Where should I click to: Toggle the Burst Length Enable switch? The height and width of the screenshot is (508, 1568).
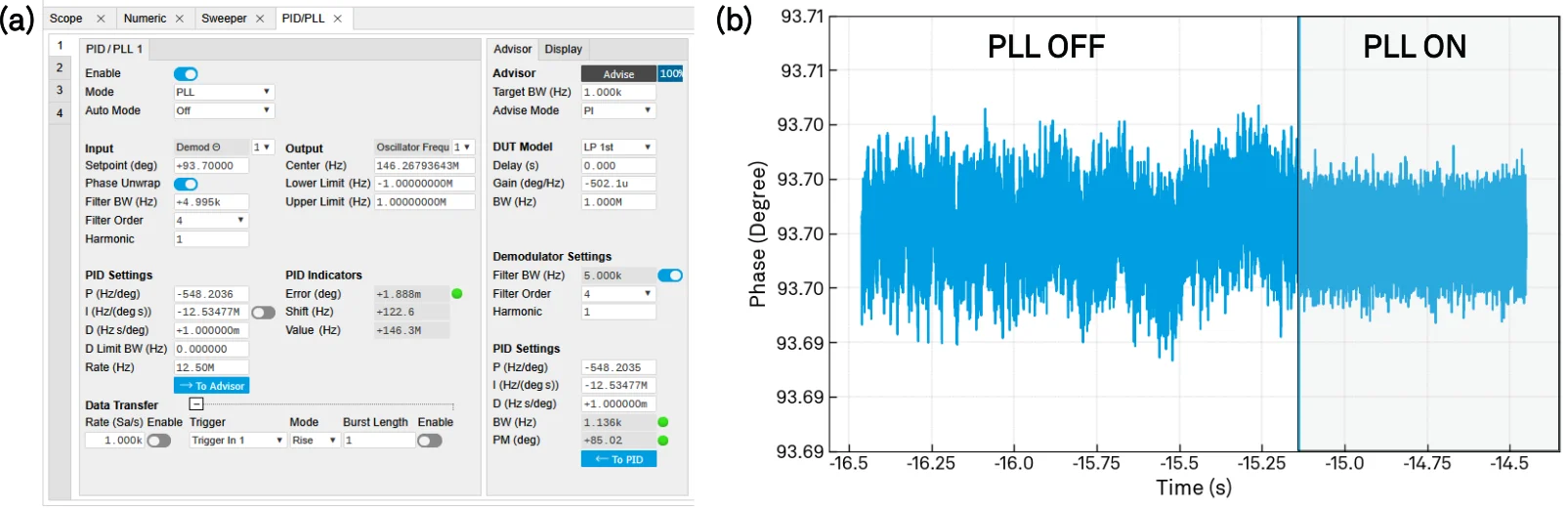coord(430,441)
